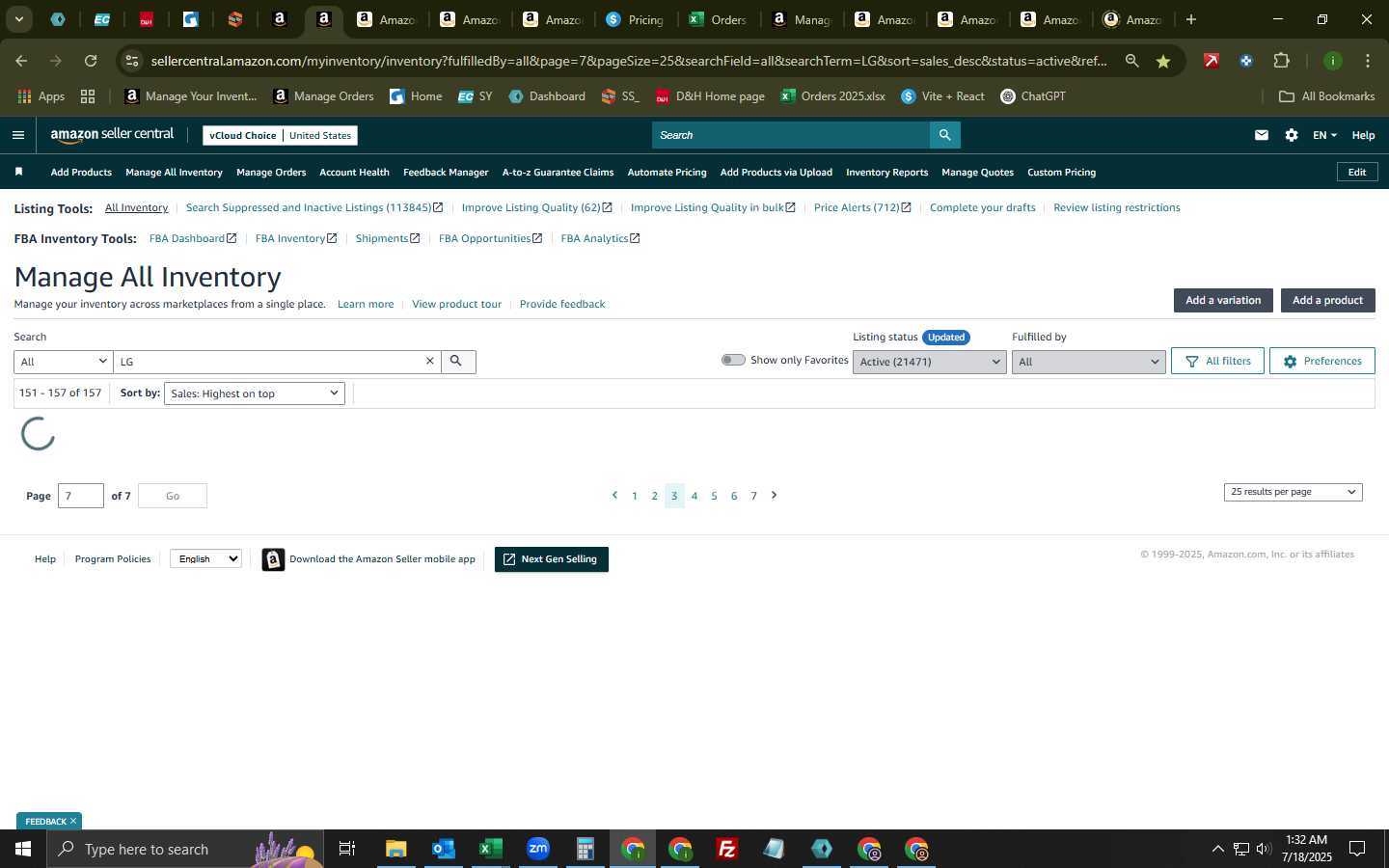The height and width of the screenshot is (868, 1389).
Task: Expand the search field All dropdown
Action: [64, 362]
